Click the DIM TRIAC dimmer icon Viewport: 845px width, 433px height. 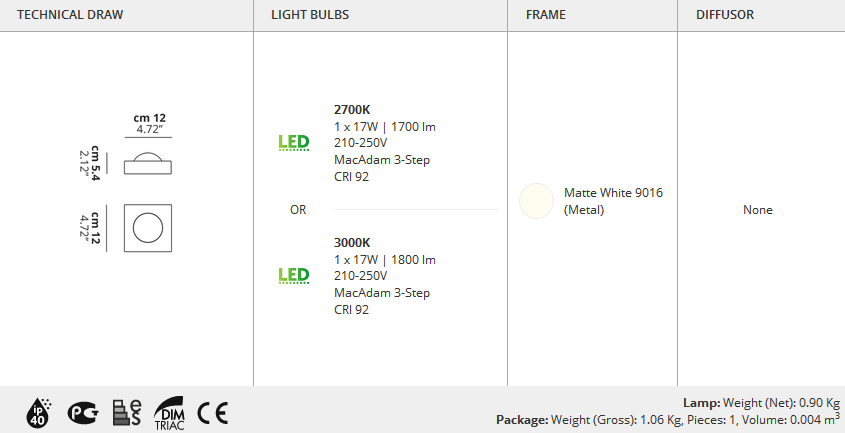point(169,413)
